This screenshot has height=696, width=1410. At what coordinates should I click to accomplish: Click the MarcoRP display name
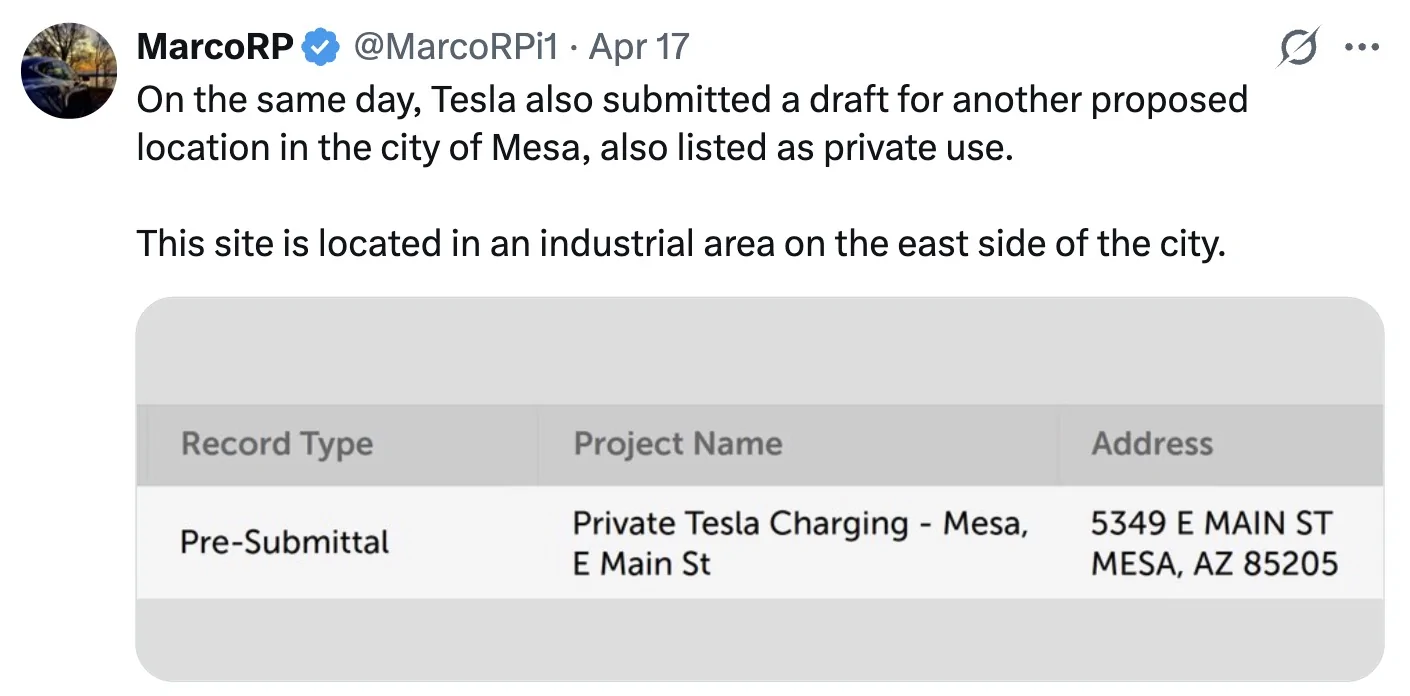(x=215, y=45)
